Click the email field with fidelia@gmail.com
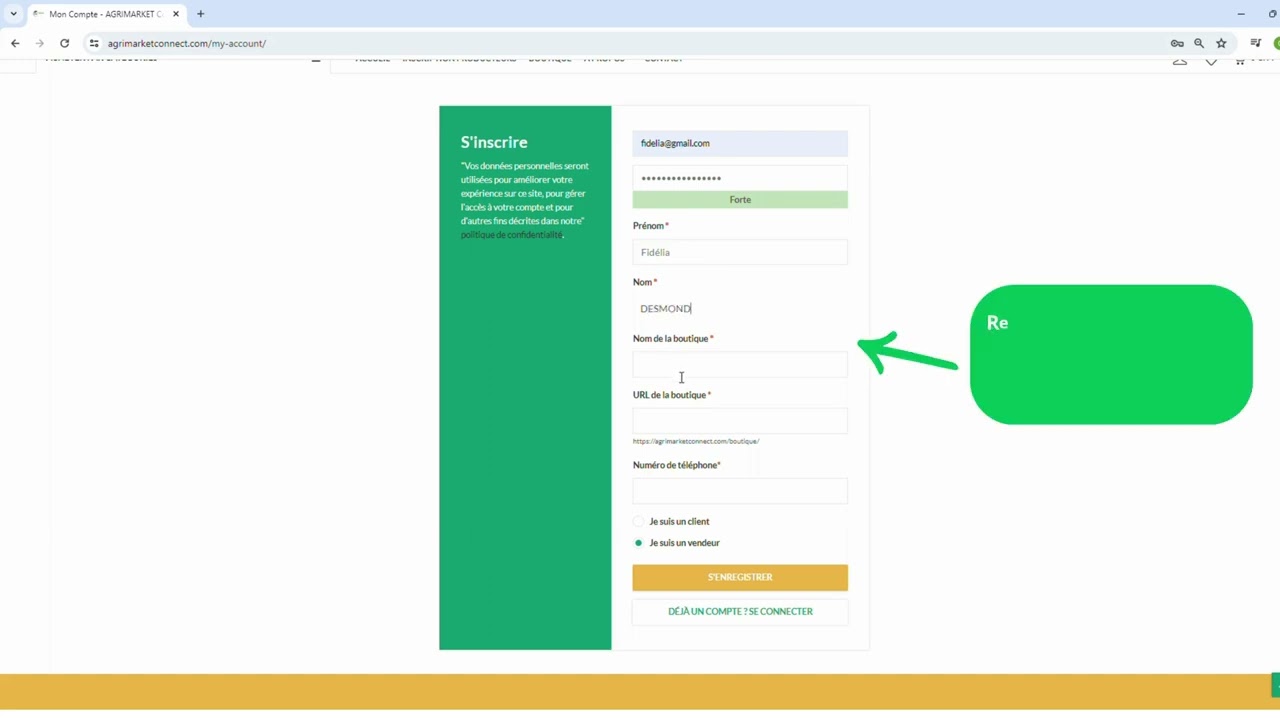Viewport: 1280px width, 720px height. [x=740, y=143]
